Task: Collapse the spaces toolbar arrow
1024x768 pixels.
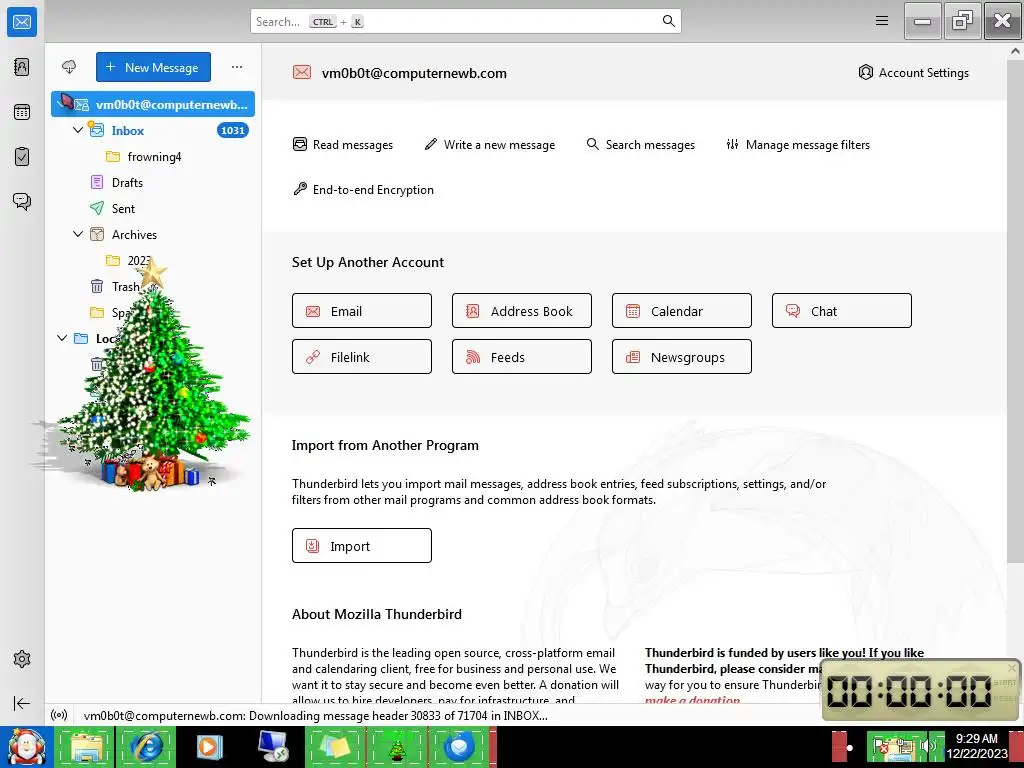Action: tap(22, 703)
